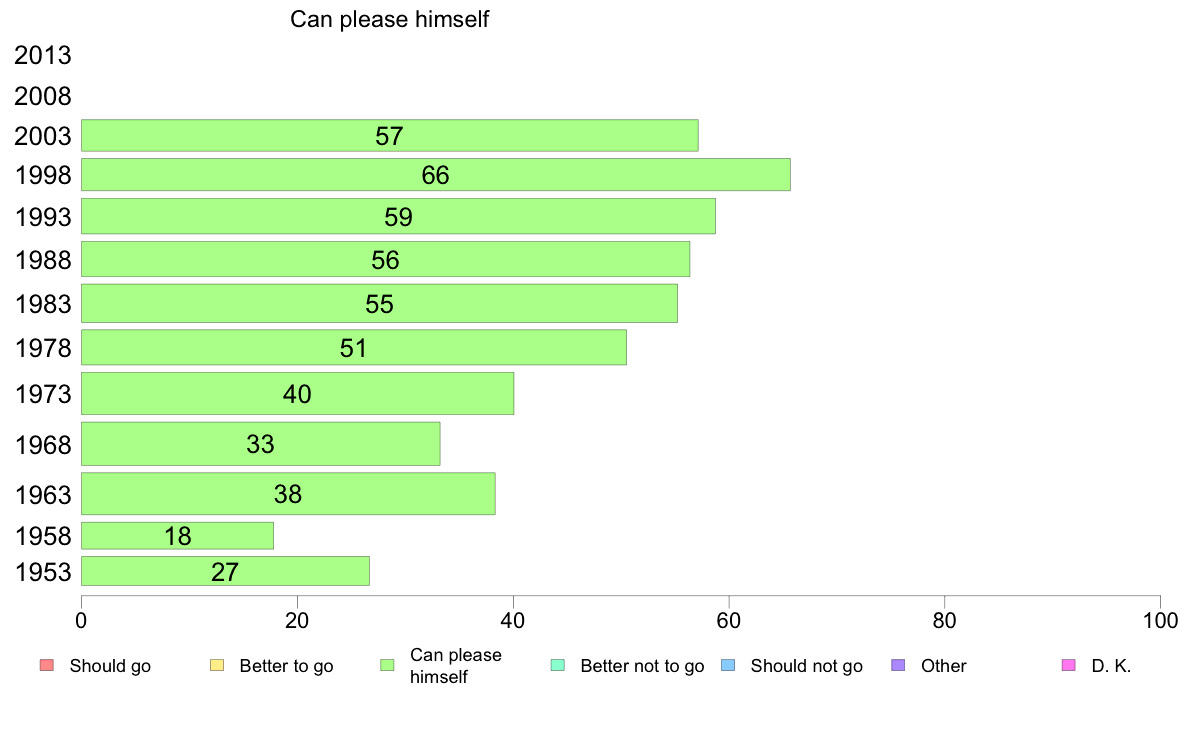The image size is (1188, 736).
Task: Select the 1968 bar showing 33
Action: (x=261, y=443)
